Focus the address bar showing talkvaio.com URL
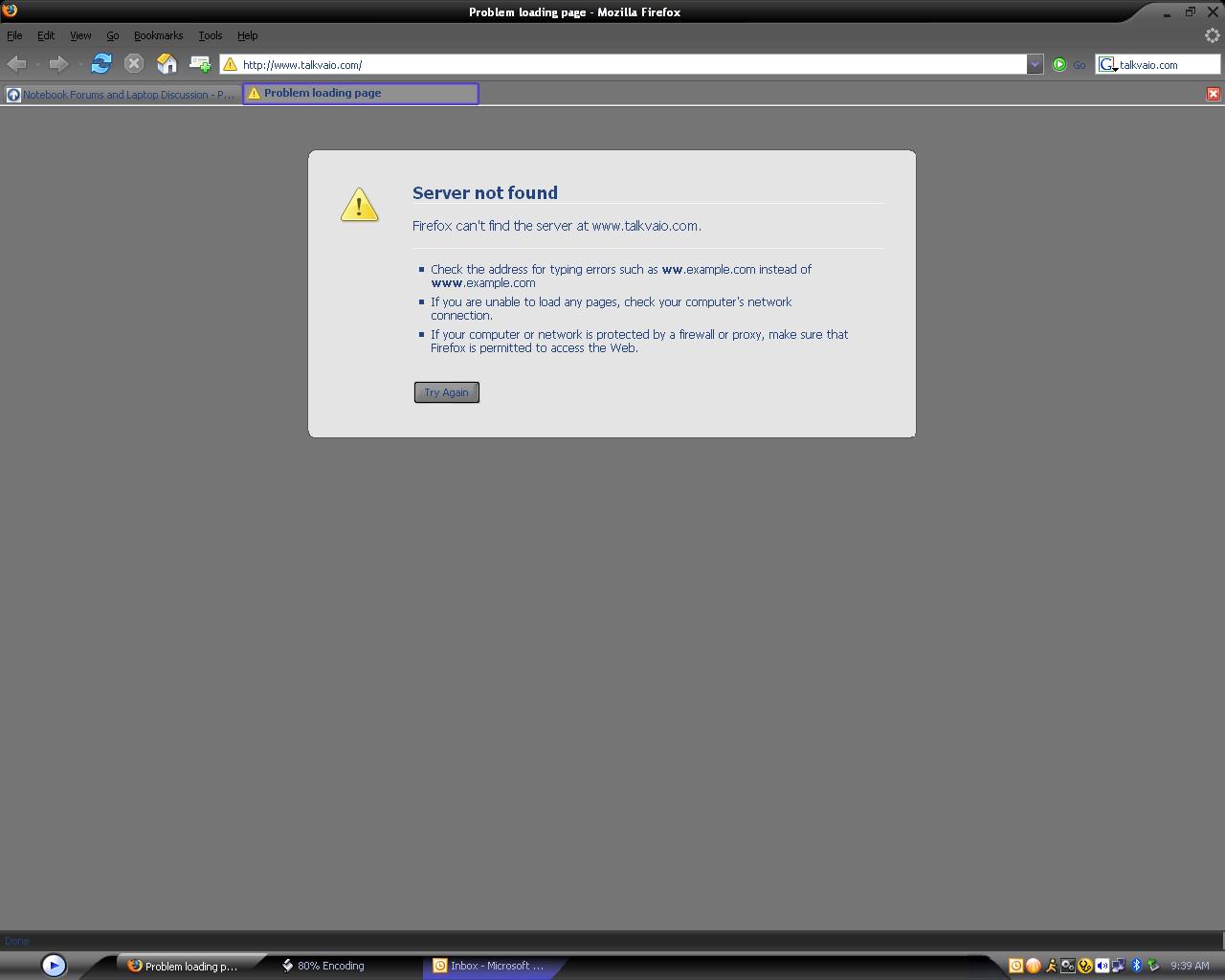Image resolution: width=1225 pixels, height=980 pixels. pyautogui.click(x=632, y=64)
